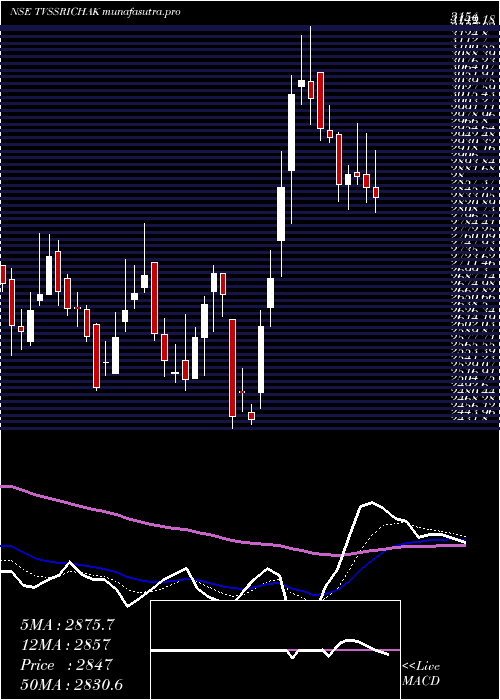Click the <<Live MACD label
Image resolution: width=500 pixels, height=700 pixels.
421,674
